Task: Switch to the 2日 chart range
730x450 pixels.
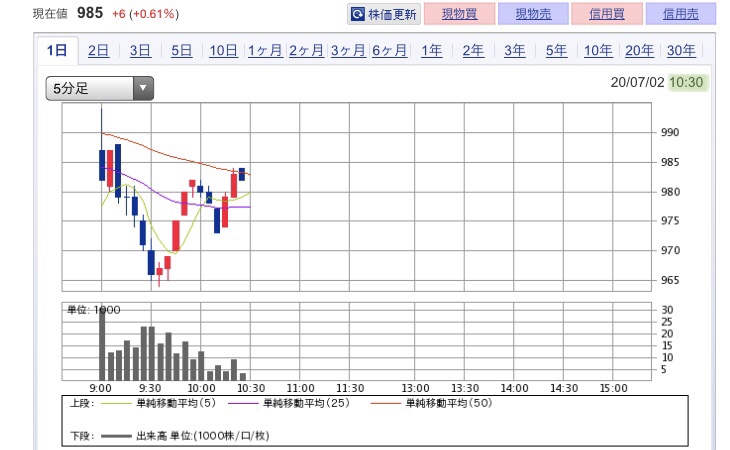Action: (x=99, y=51)
